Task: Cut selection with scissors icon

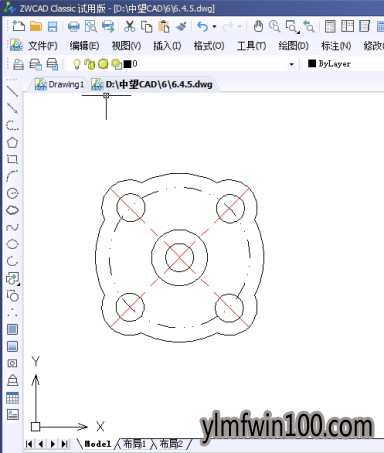Action: 129,26
